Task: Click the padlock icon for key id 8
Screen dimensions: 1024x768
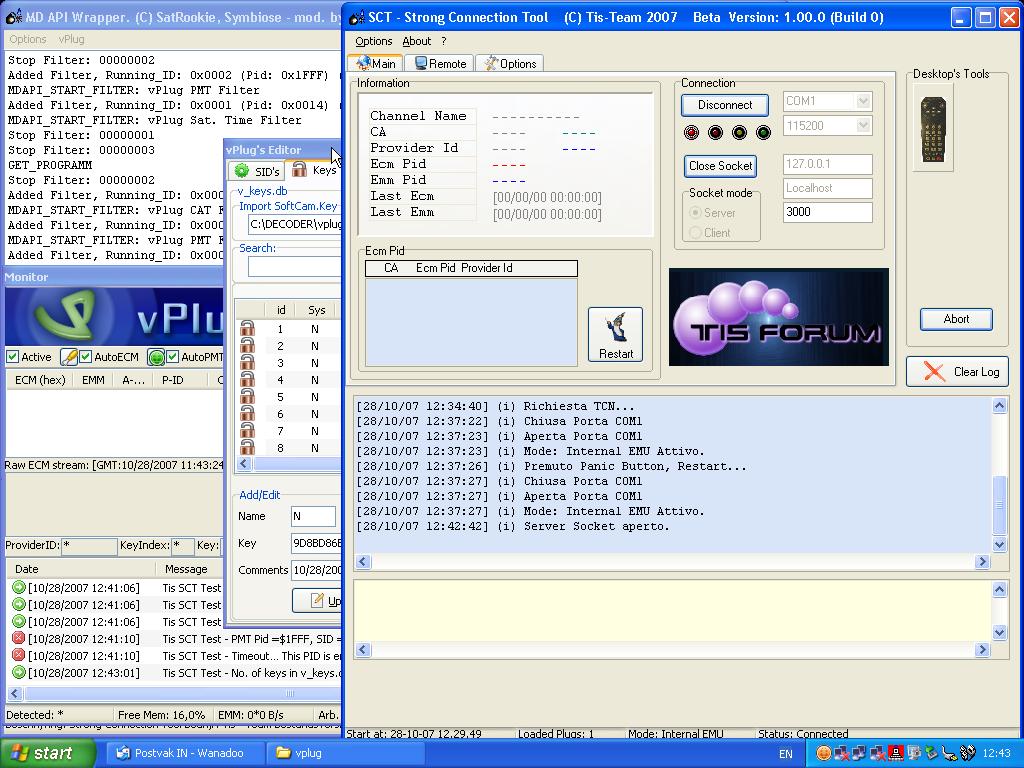Action: [248, 447]
